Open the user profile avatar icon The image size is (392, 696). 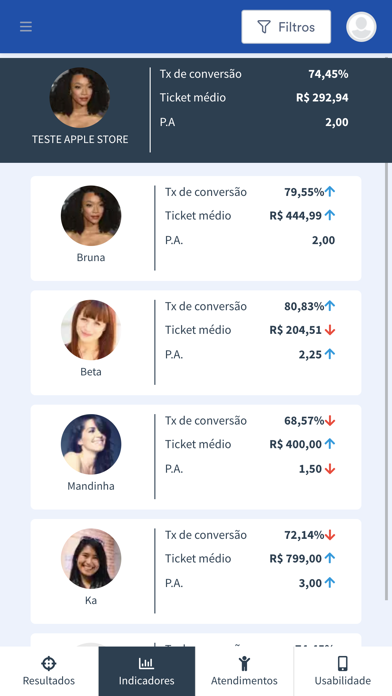click(x=361, y=27)
